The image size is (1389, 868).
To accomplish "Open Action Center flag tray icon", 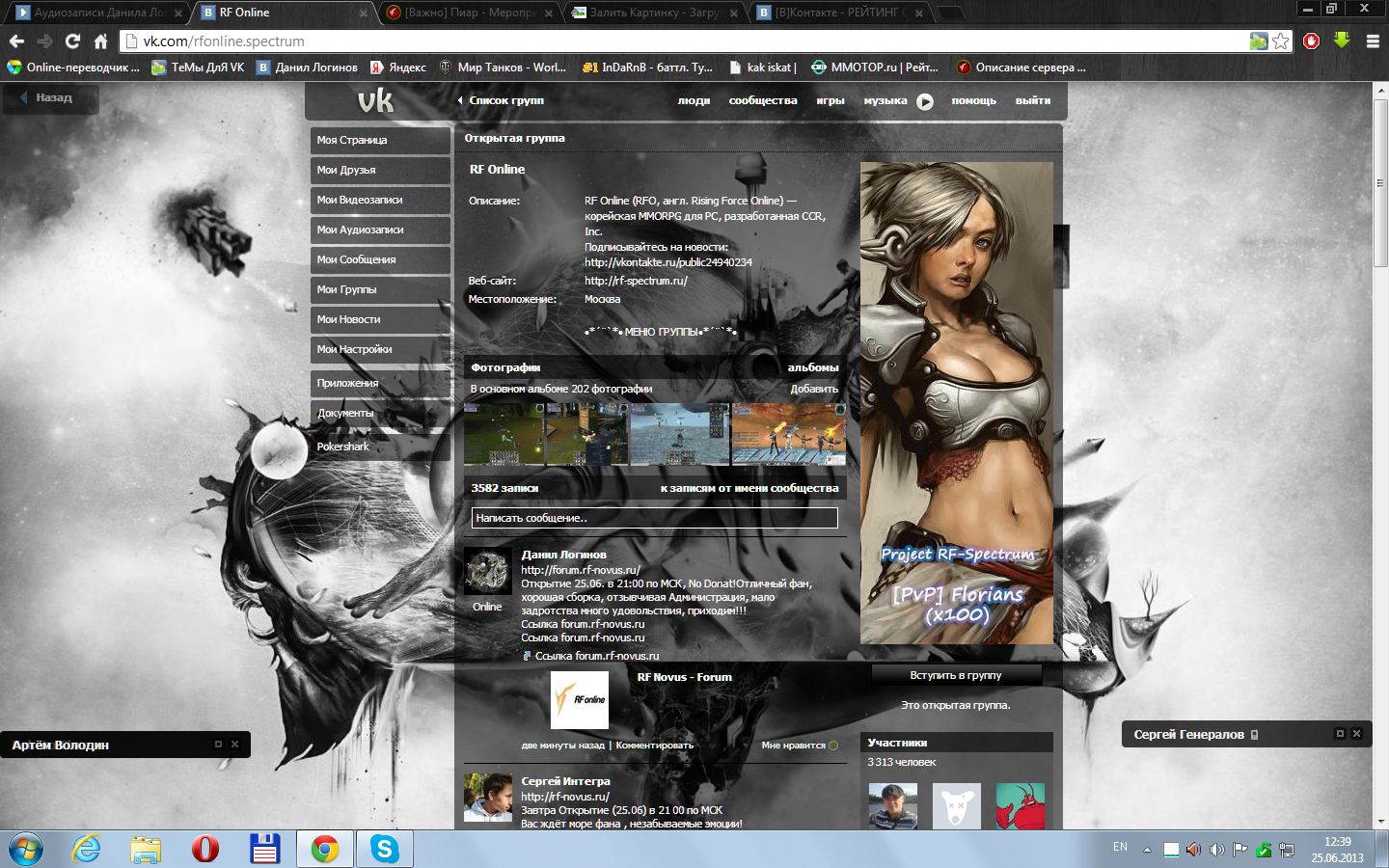I will (1240, 850).
